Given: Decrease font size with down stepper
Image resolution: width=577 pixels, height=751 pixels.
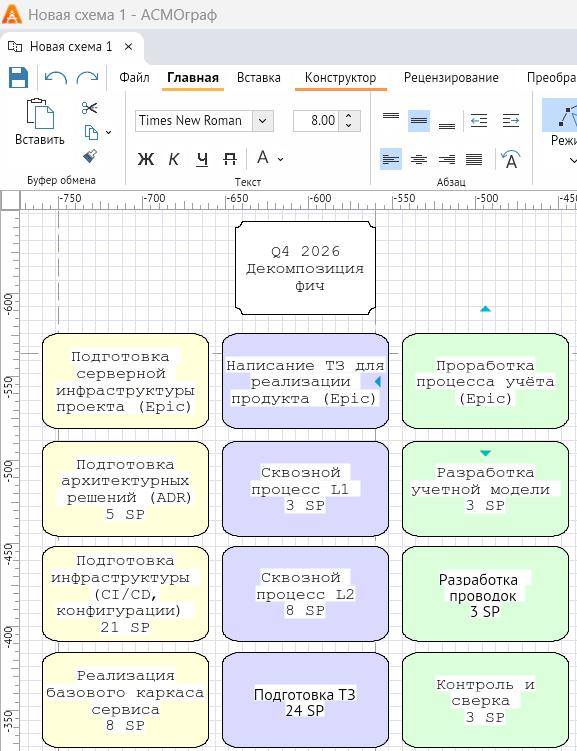Looking at the screenshot, I should (x=349, y=125).
